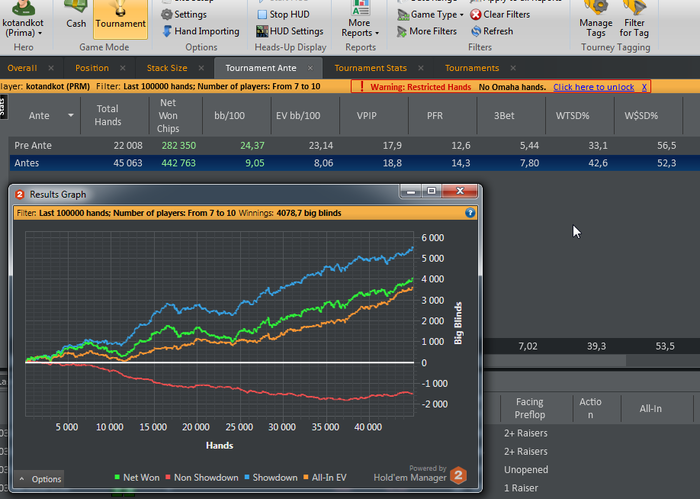
Task: Expand the graph Options panel
Action: tap(40, 479)
